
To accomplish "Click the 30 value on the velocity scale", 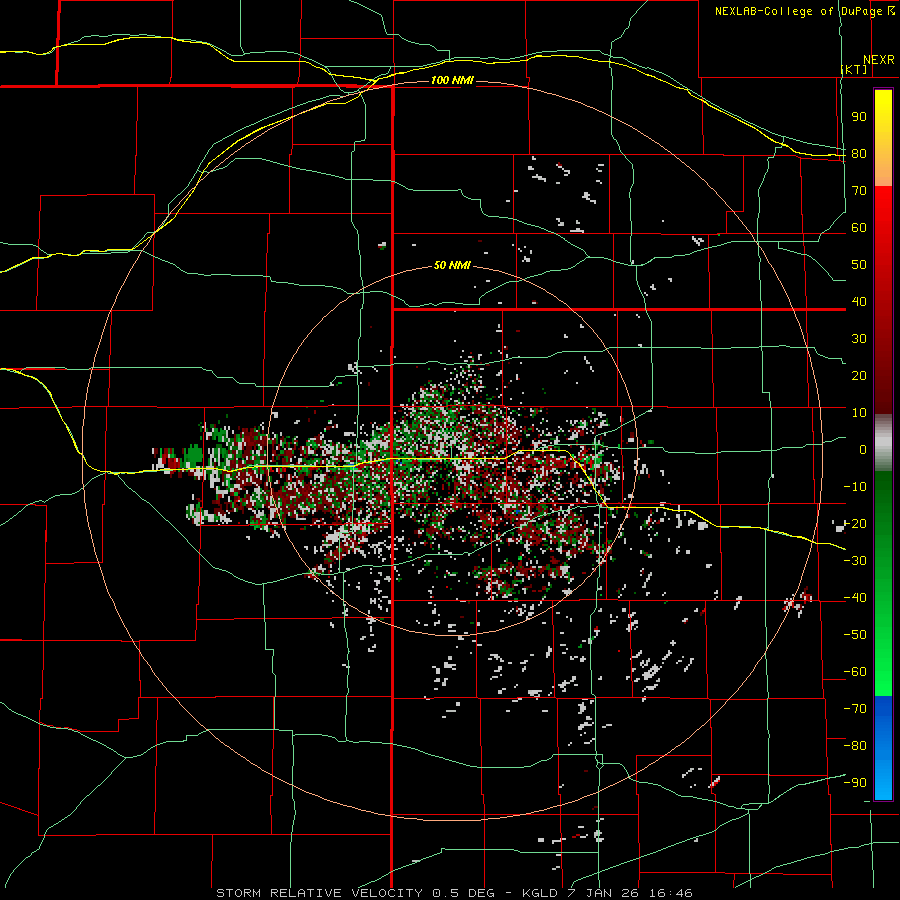I will 859,339.
